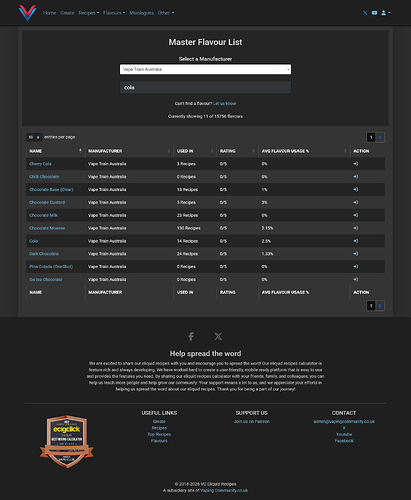The width and height of the screenshot is (411, 500).
Task: Click the flavour search field containing cola
Action: pyautogui.click(x=205, y=87)
